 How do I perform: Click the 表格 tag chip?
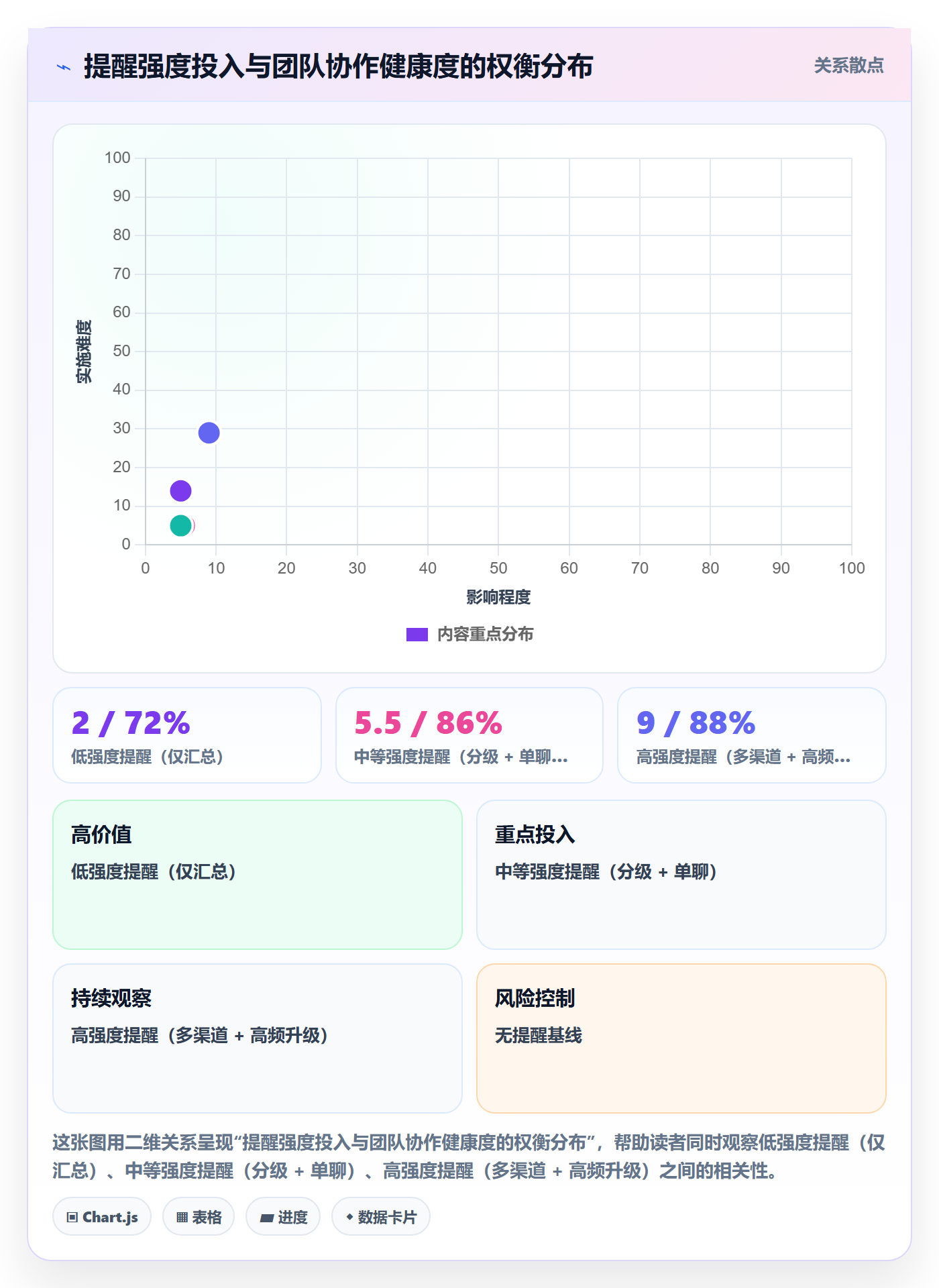point(199,1217)
